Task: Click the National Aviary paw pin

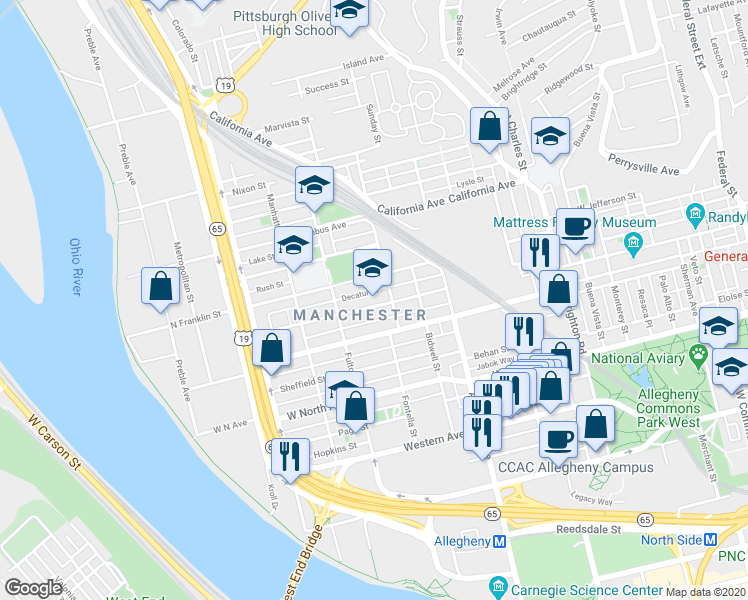Action: click(x=699, y=356)
